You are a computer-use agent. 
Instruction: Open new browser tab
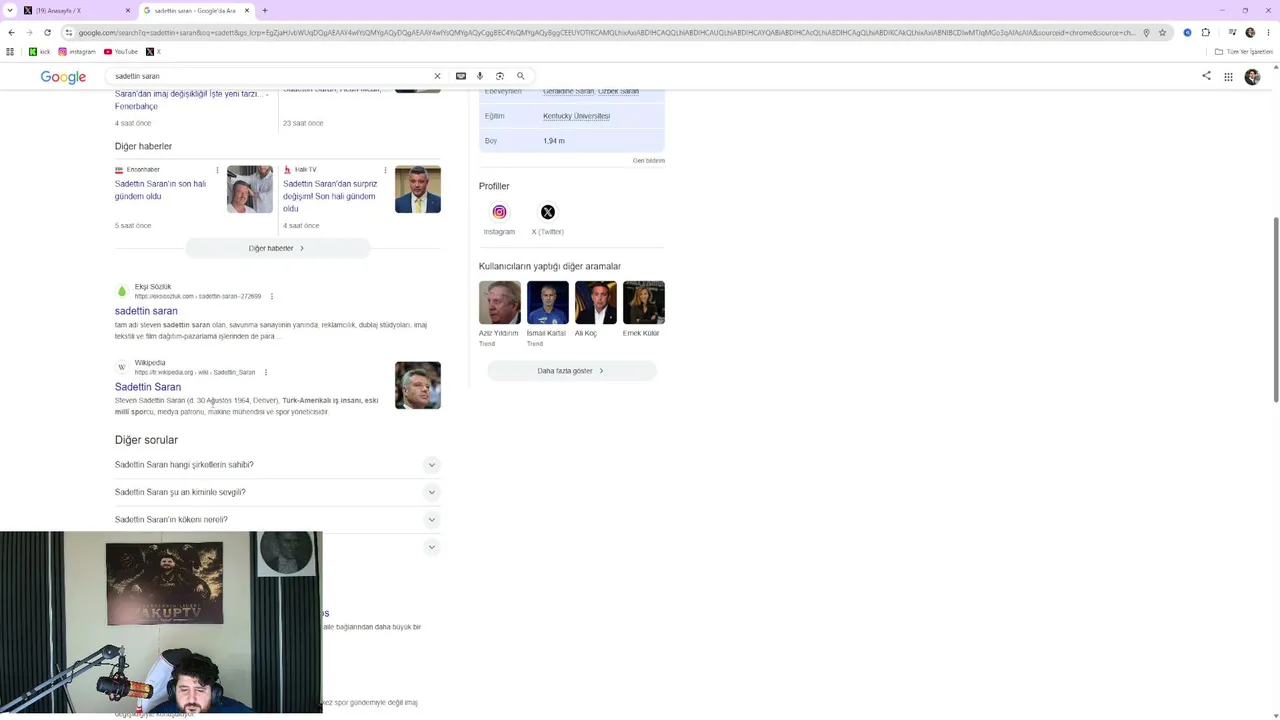pos(265,10)
